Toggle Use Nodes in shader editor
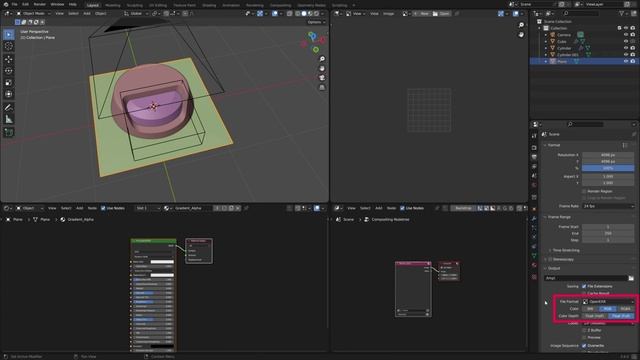The width and height of the screenshot is (640, 360). click(103, 208)
